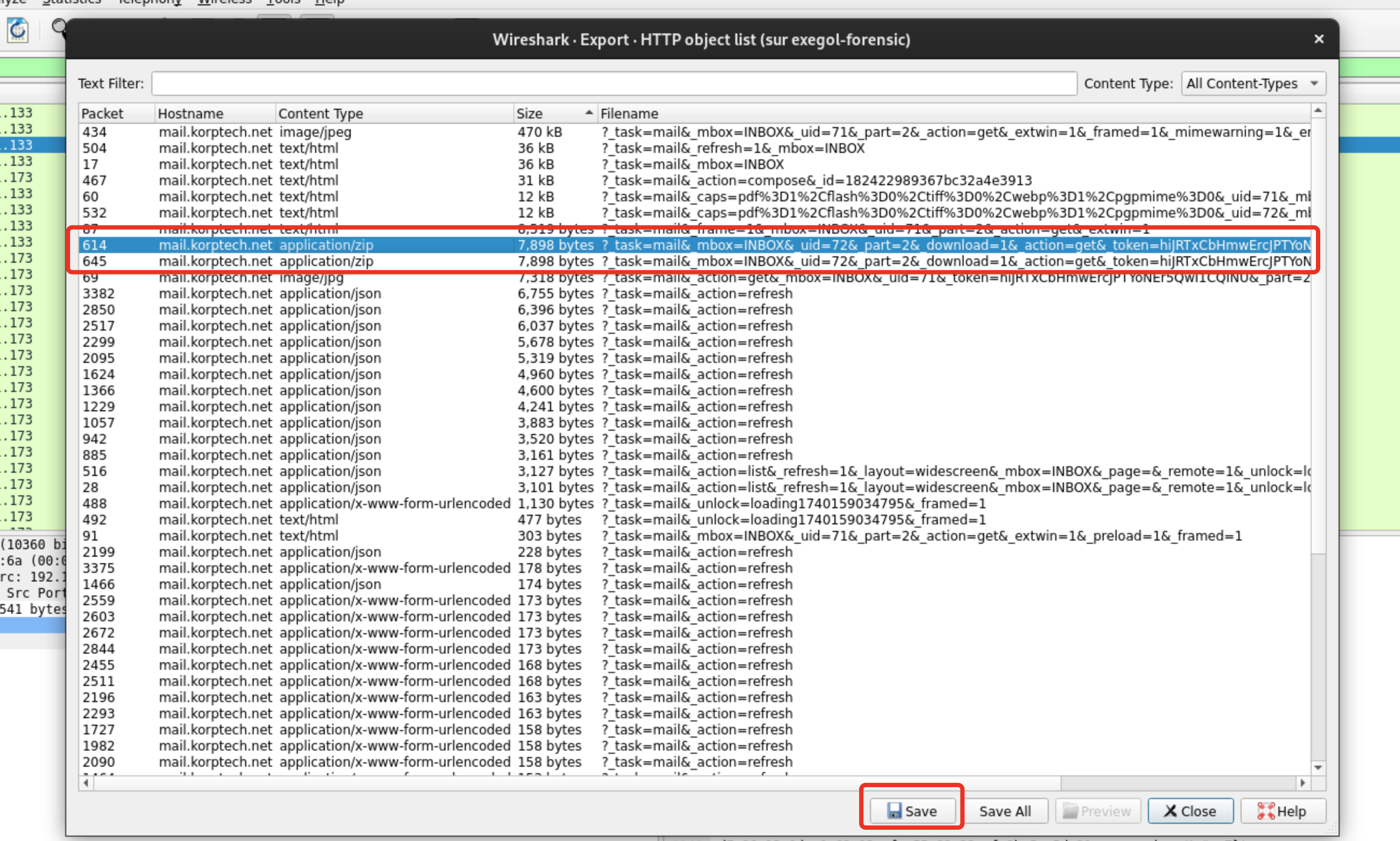Select packet 2095 row

point(695,358)
